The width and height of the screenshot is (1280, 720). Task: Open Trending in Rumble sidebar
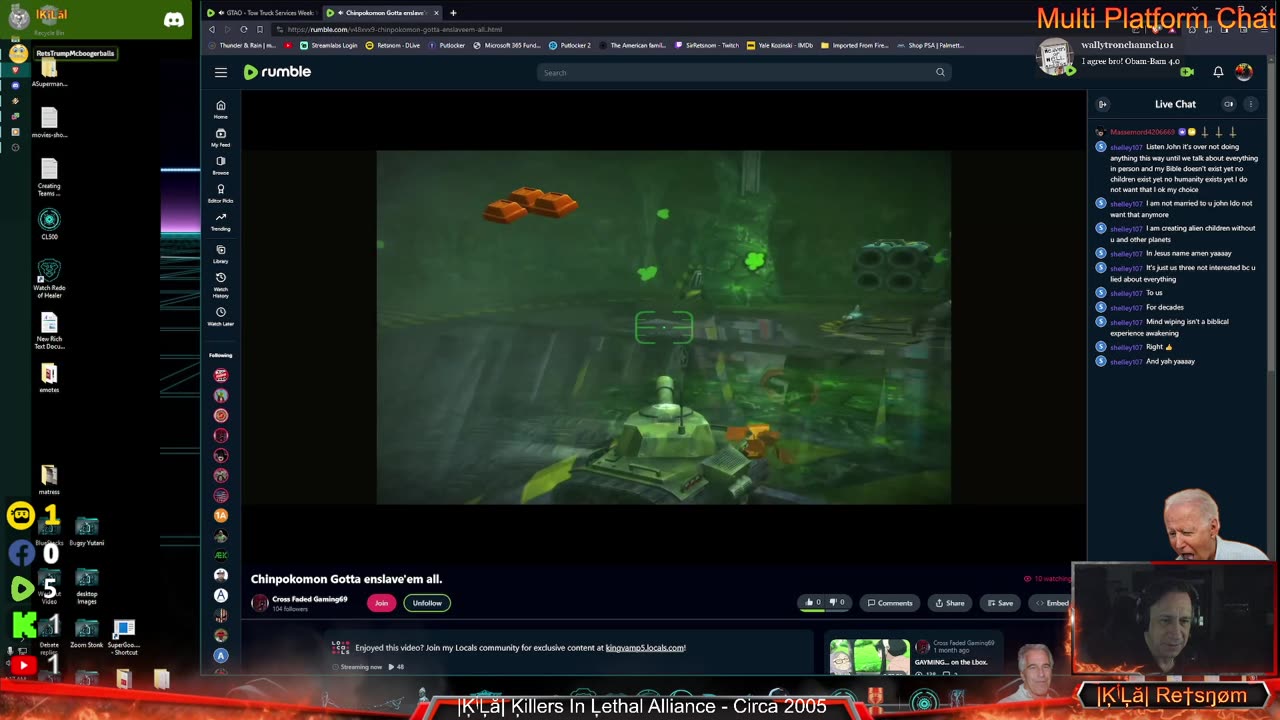(x=221, y=221)
